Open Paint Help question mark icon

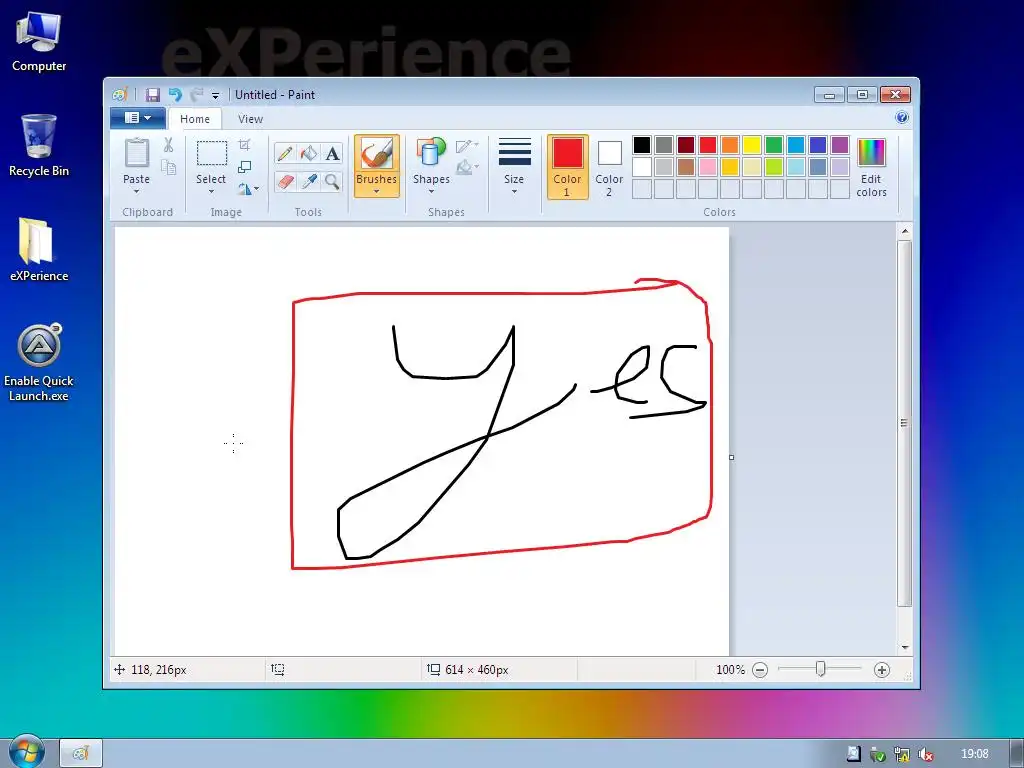(x=902, y=118)
